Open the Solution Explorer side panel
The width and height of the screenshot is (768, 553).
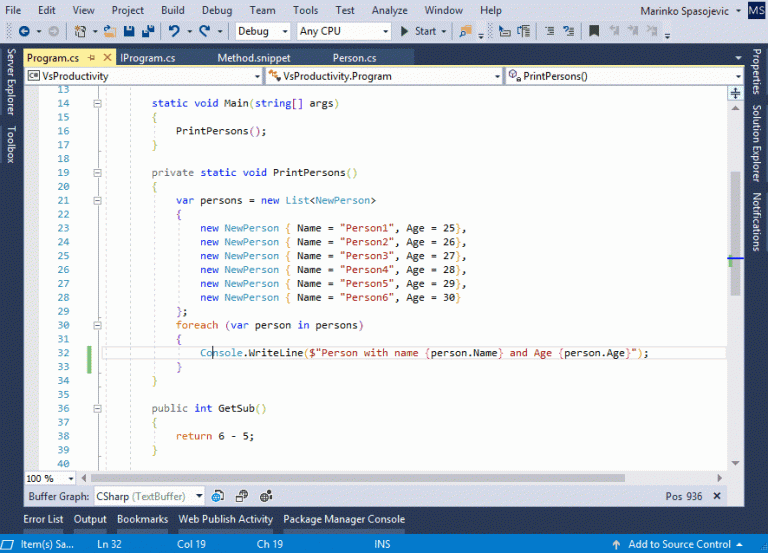[757, 141]
